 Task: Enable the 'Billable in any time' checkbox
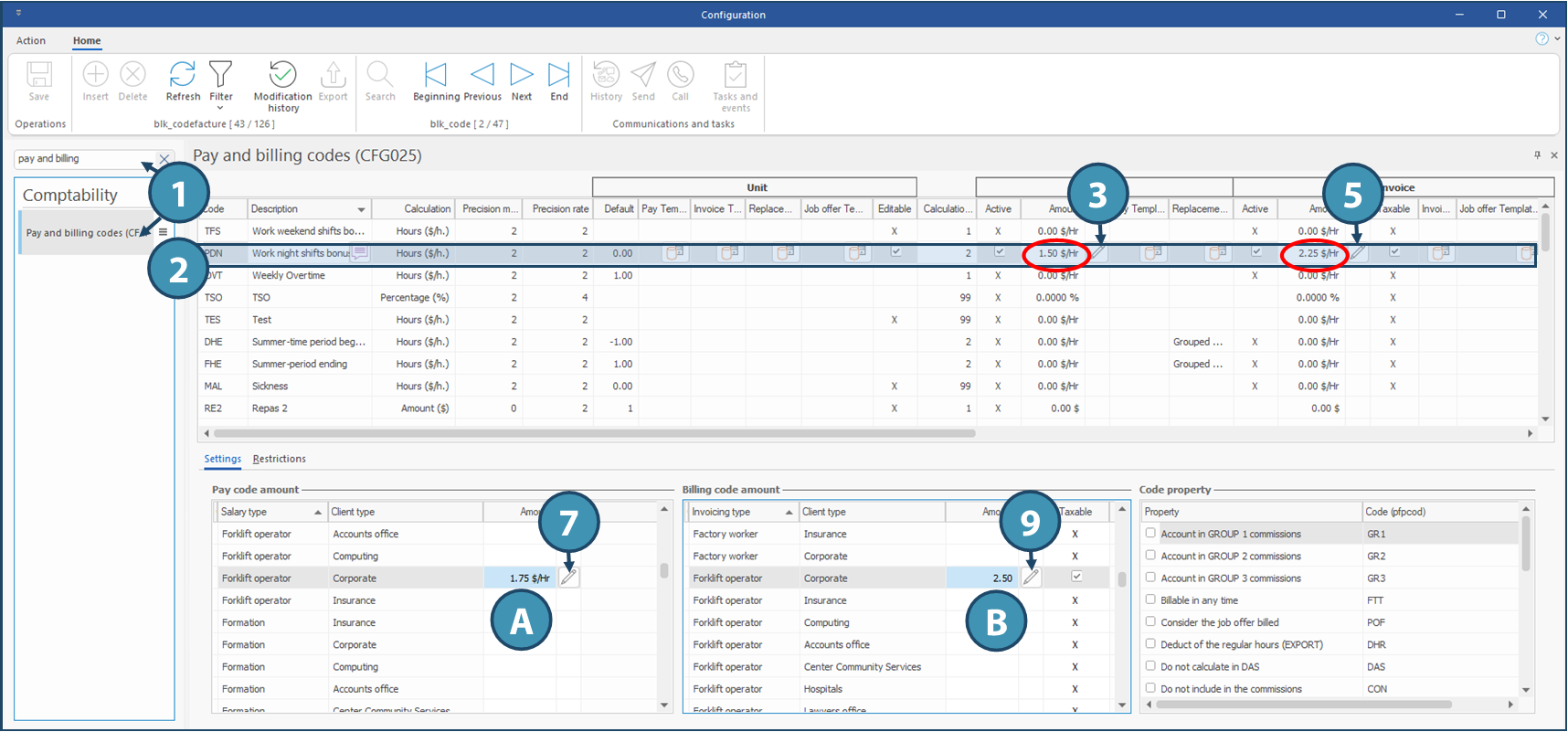1150,600
